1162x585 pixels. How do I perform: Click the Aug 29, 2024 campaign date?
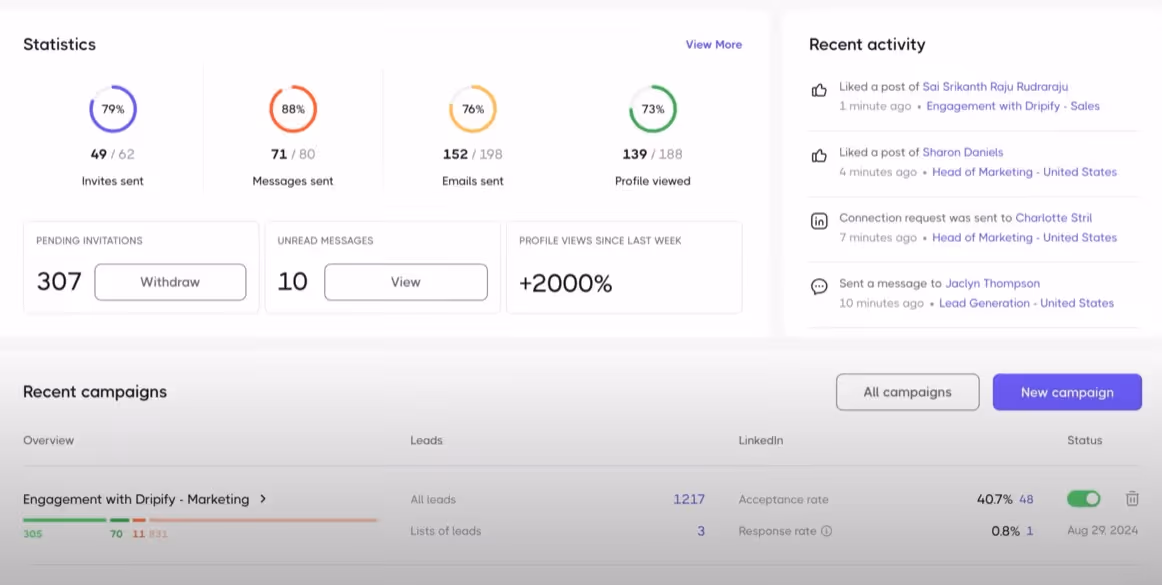(1102, 531)
